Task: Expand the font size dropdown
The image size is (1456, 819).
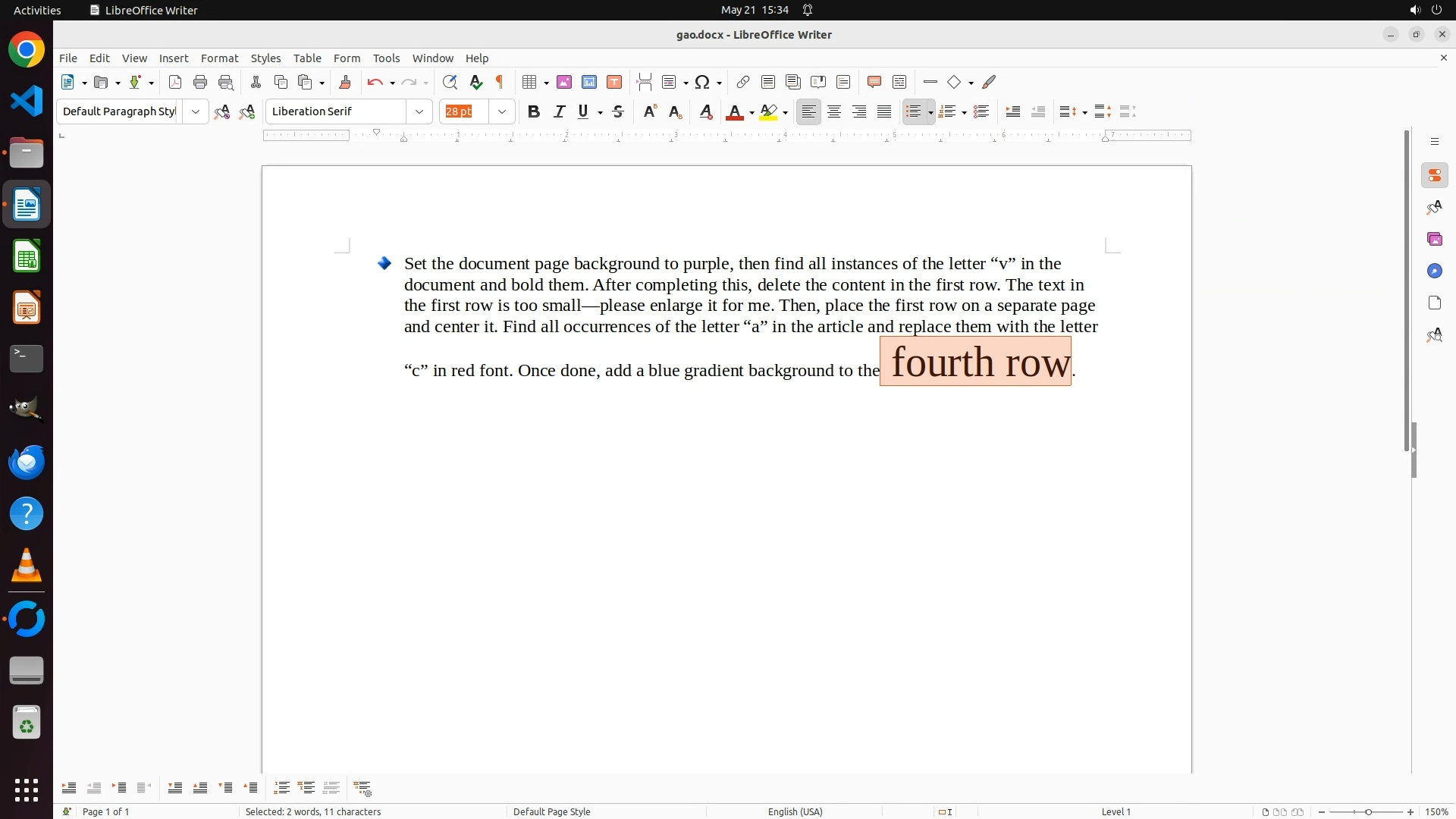Action: (502, 111)
